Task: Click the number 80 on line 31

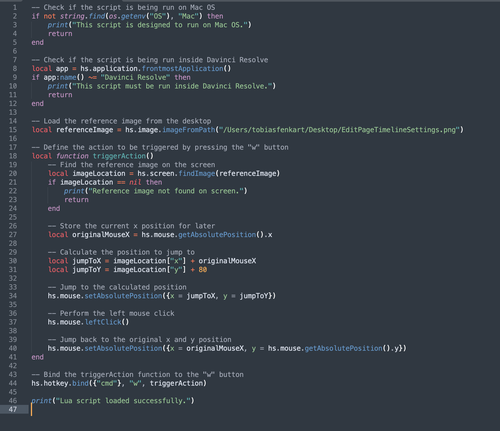Action: click(203, 270)
